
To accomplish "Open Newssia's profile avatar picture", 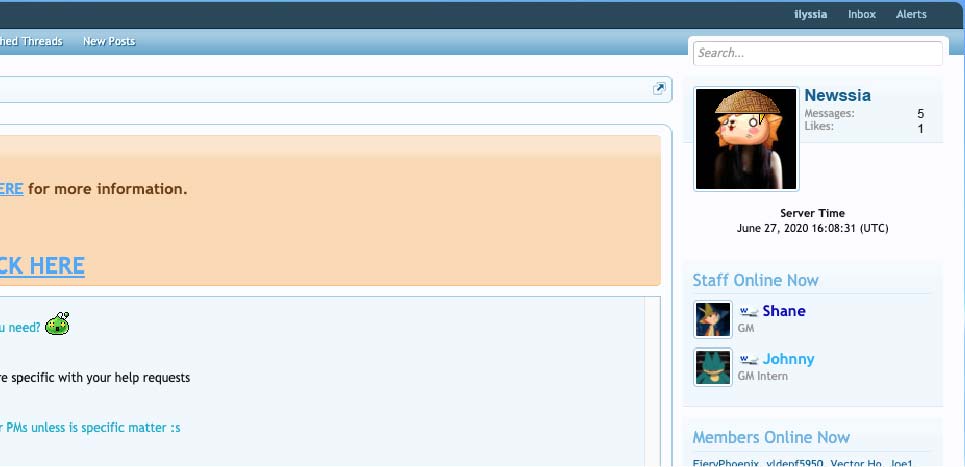I will [x=746, y=139].
